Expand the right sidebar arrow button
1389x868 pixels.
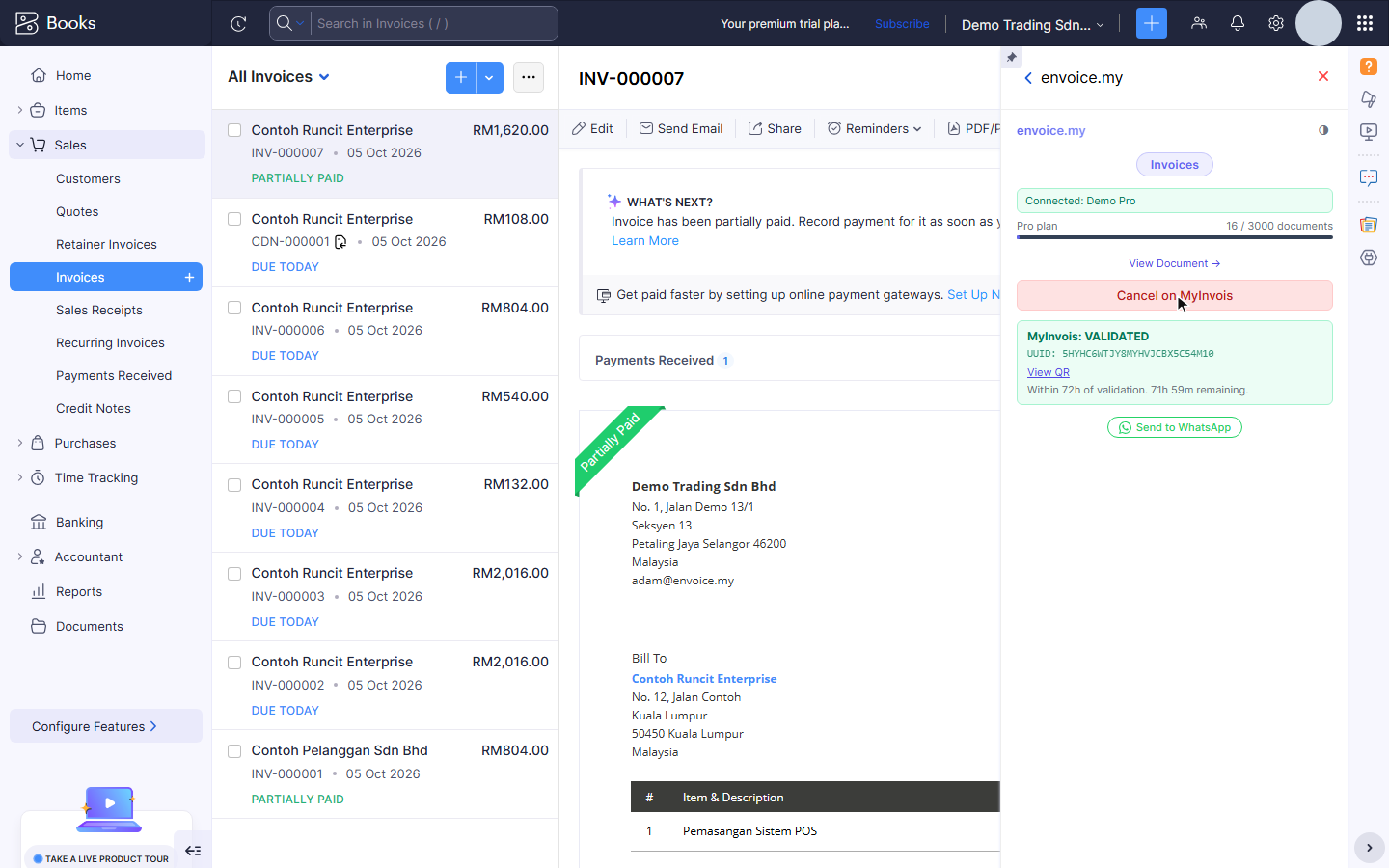click(x=1370, y=848)
